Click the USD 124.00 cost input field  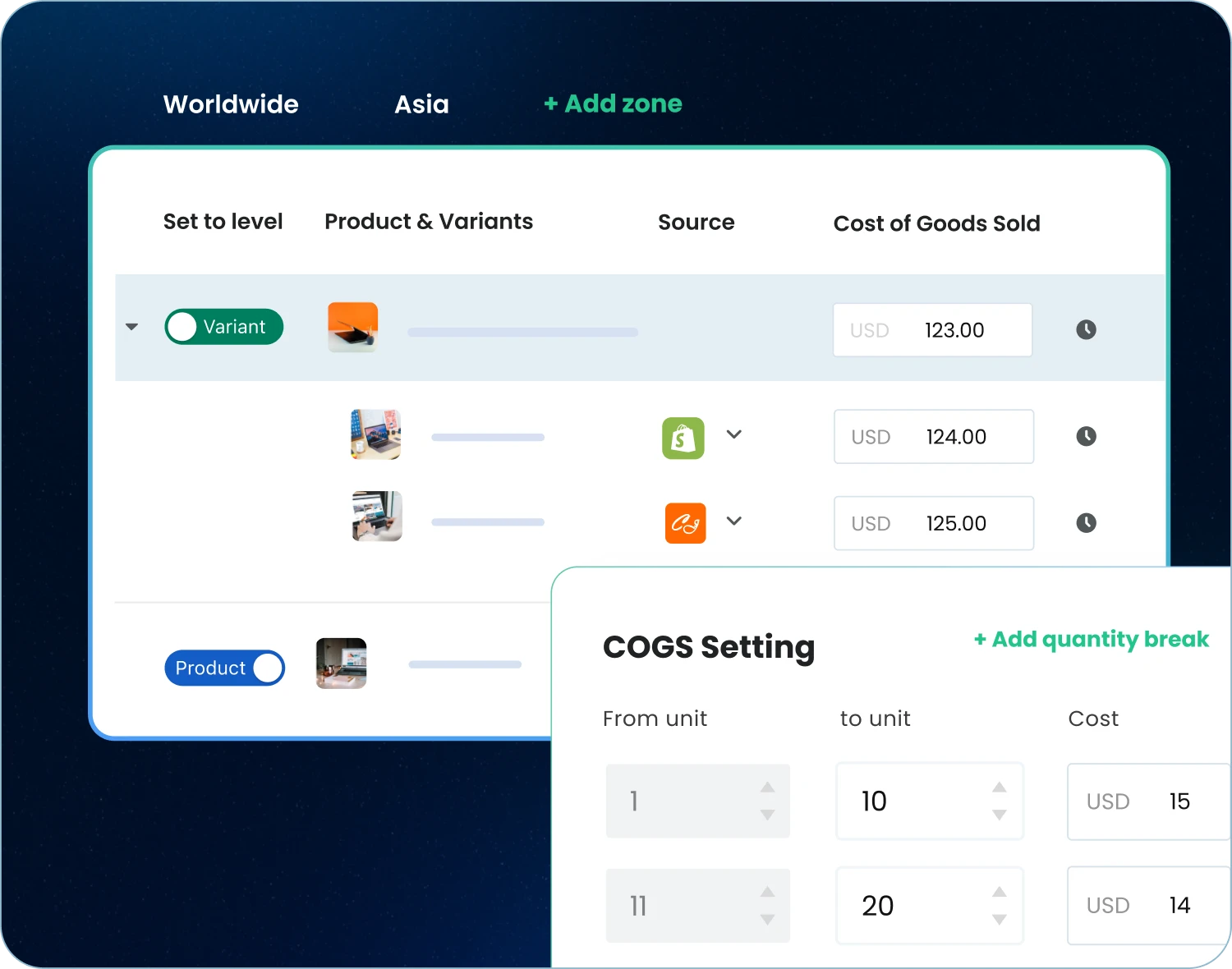(933, 437)
